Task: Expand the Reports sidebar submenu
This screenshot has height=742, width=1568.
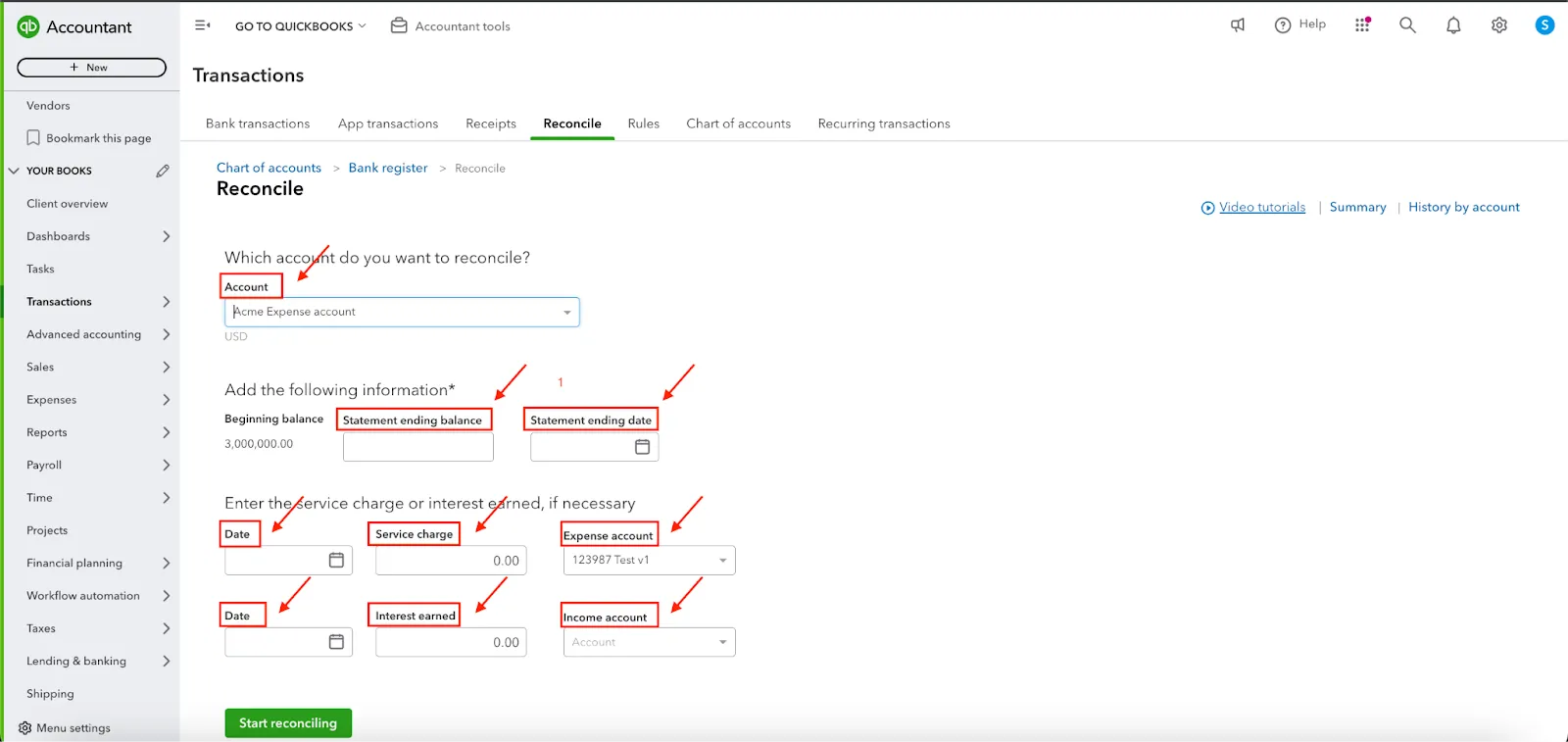Action: click(166, 432)
